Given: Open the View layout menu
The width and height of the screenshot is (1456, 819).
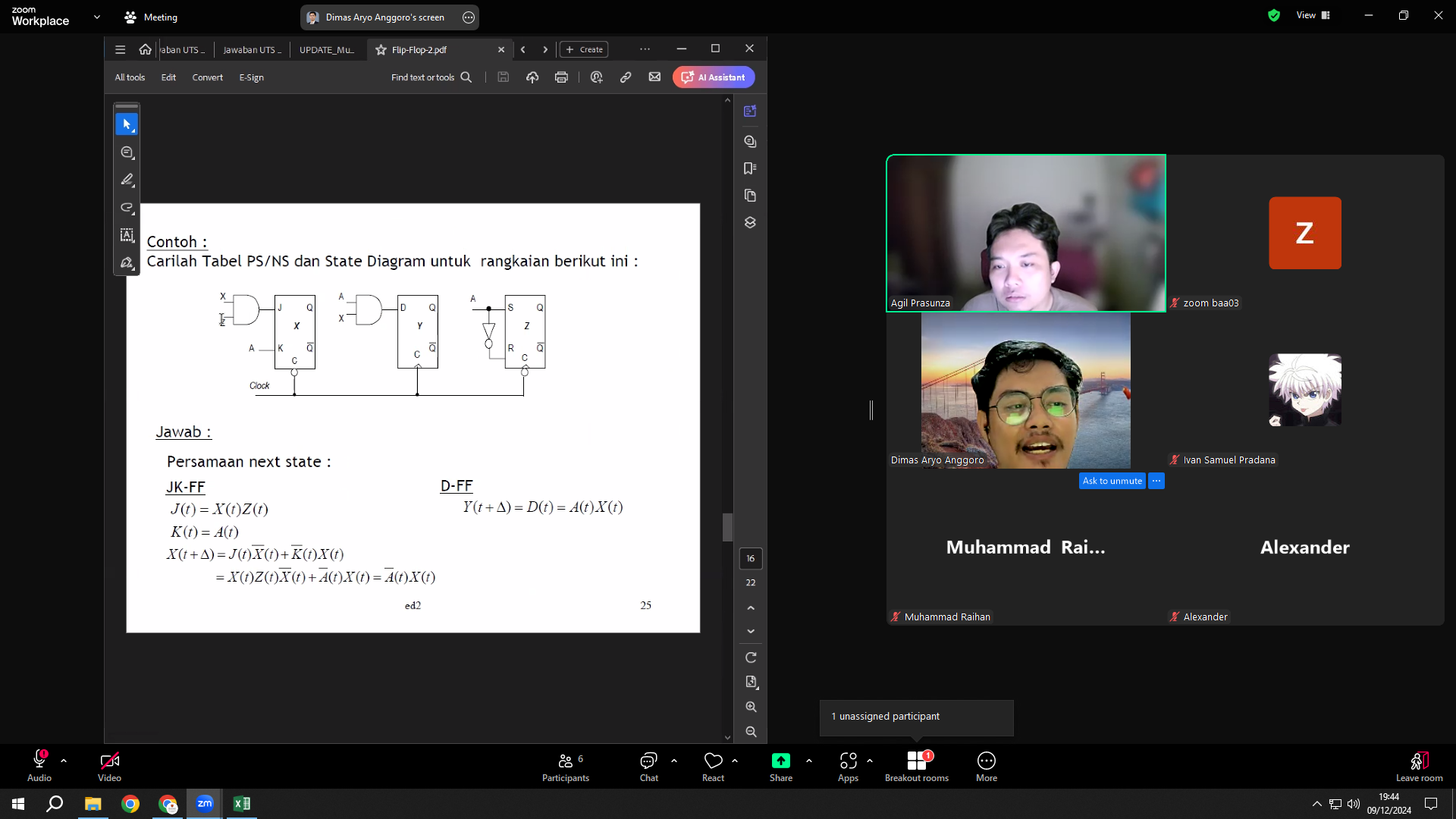Looking at the screenshot, I should click(1313, 15).
